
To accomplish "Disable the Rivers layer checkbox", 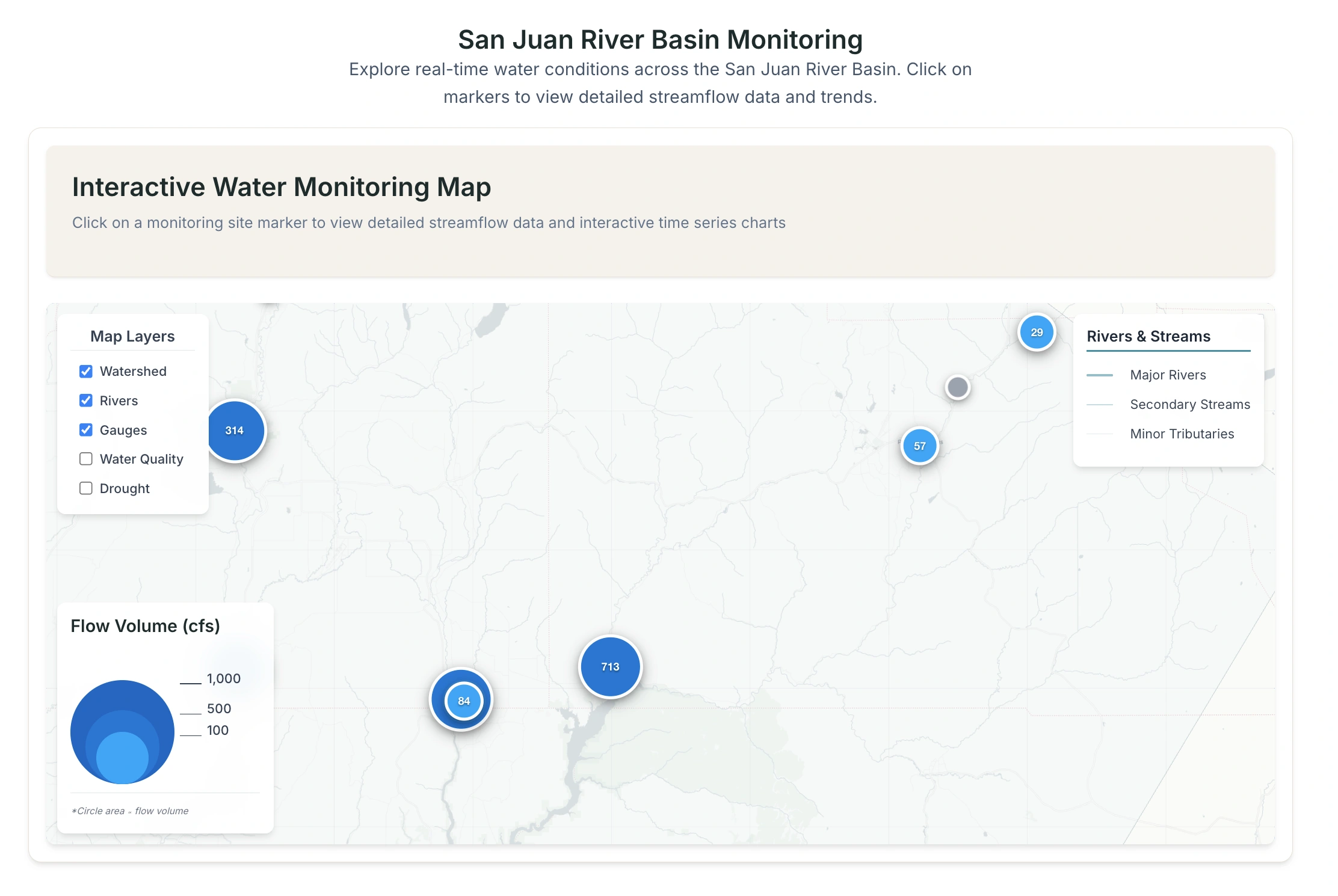I will [86, 401].
